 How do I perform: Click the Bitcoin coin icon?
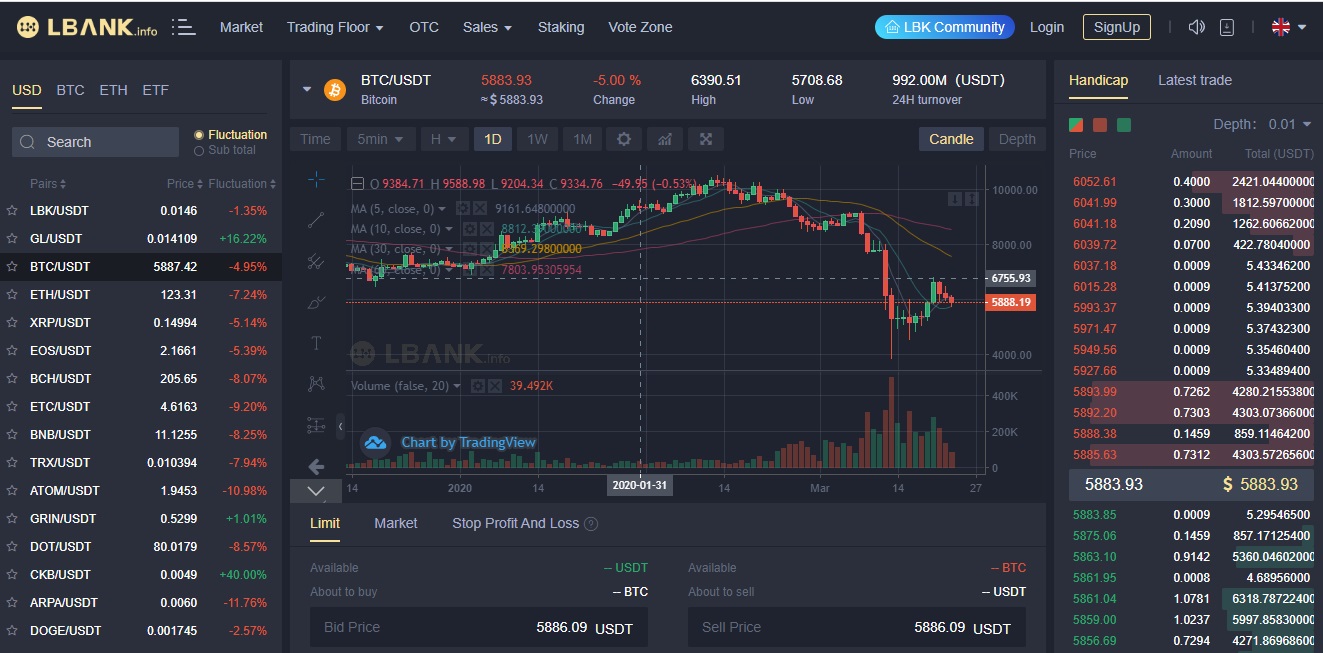334,90
